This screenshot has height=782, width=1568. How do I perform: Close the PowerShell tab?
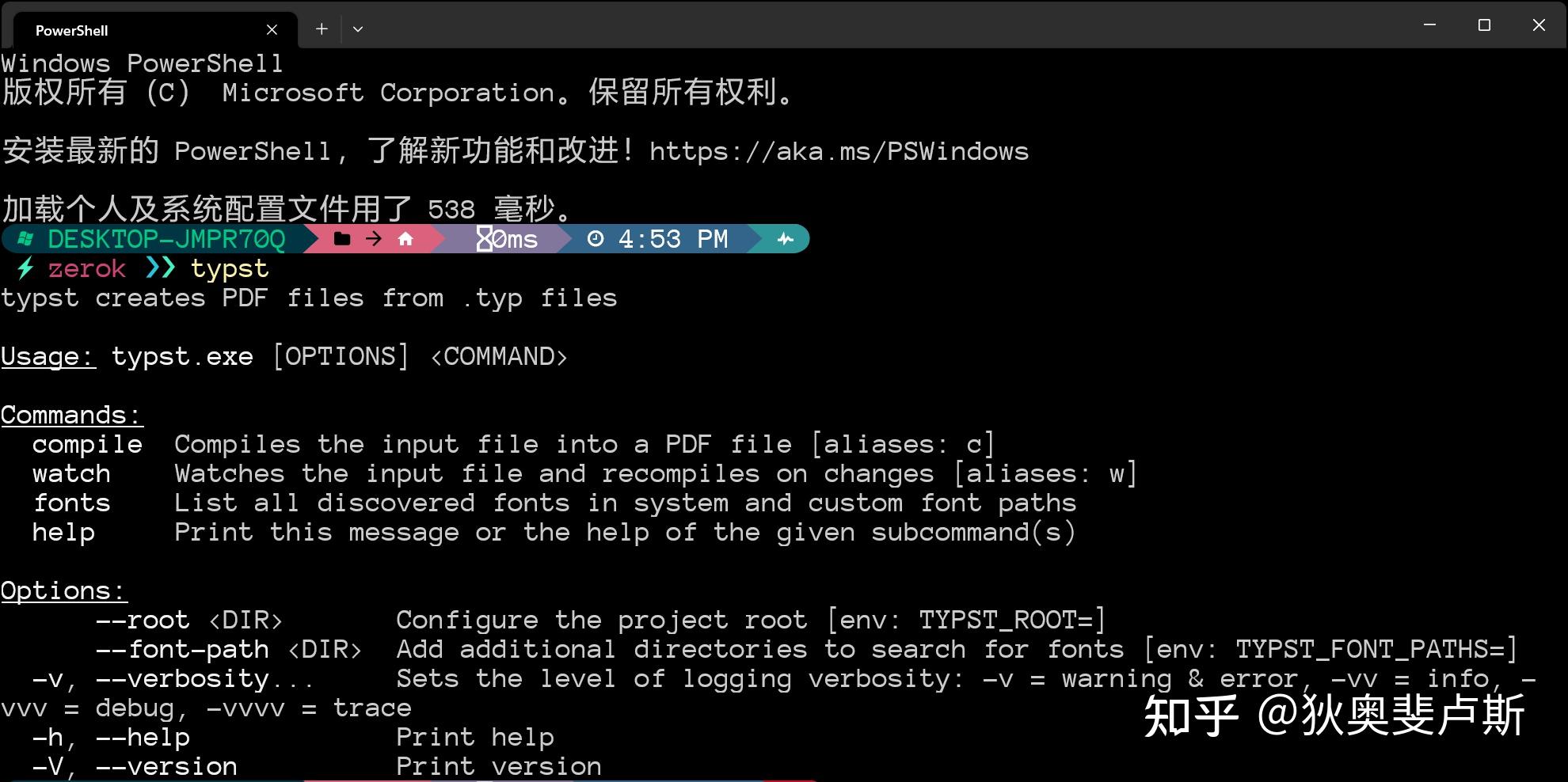pos(272,29)
